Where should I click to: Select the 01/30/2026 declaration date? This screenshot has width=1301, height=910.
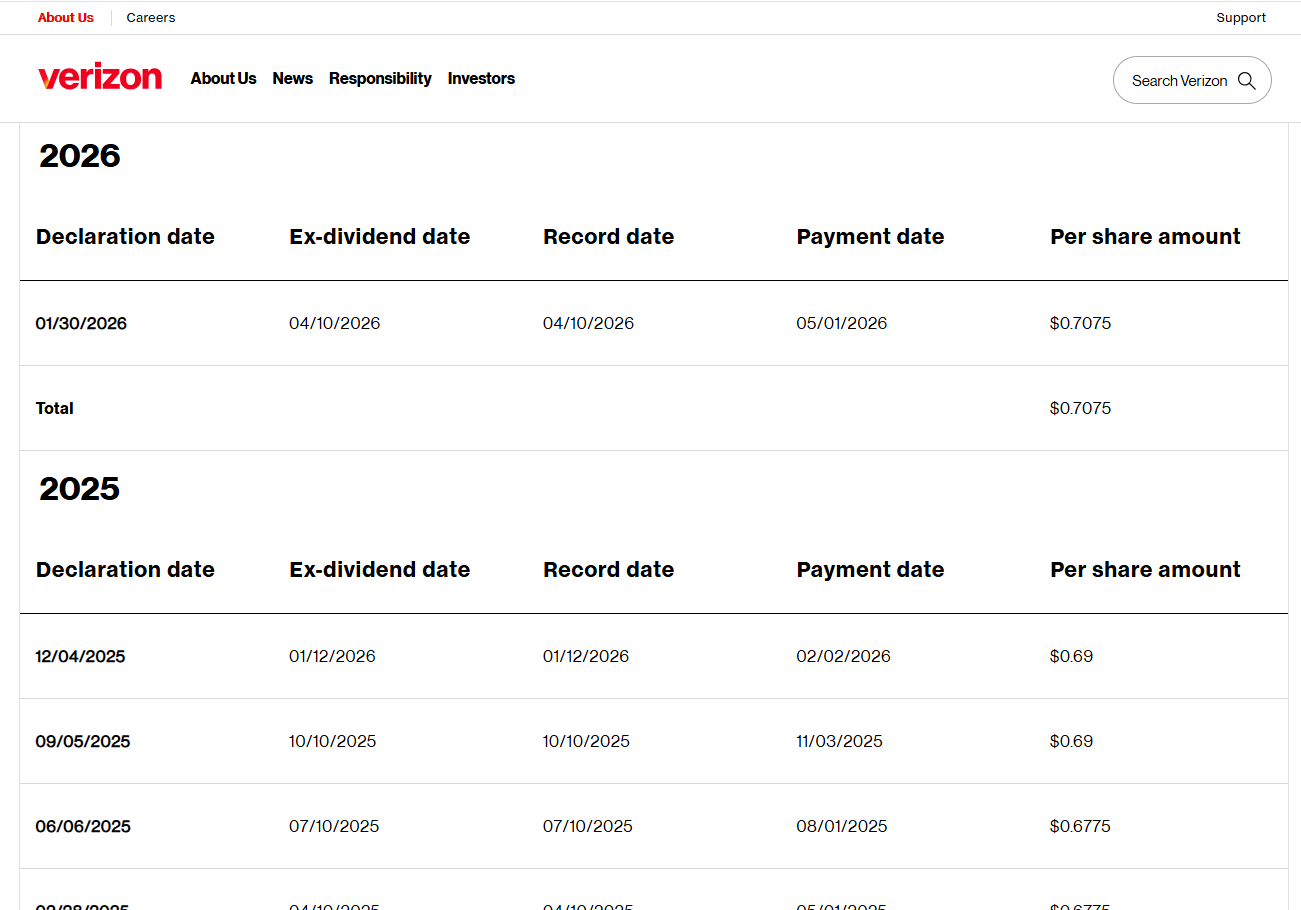click(x=81, y=324)
